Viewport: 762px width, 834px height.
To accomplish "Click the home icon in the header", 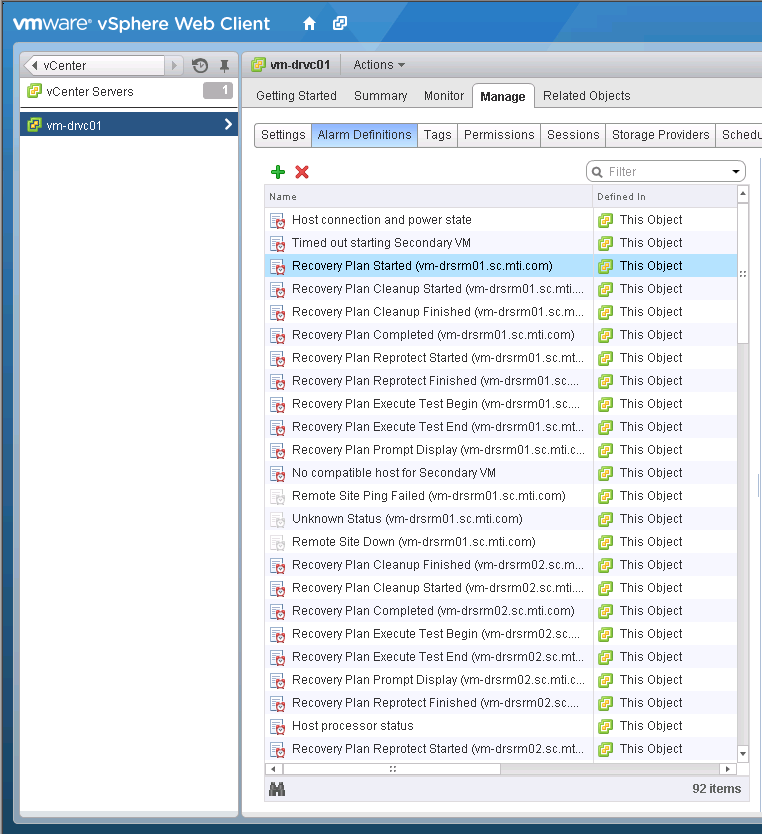I will 310,23.
